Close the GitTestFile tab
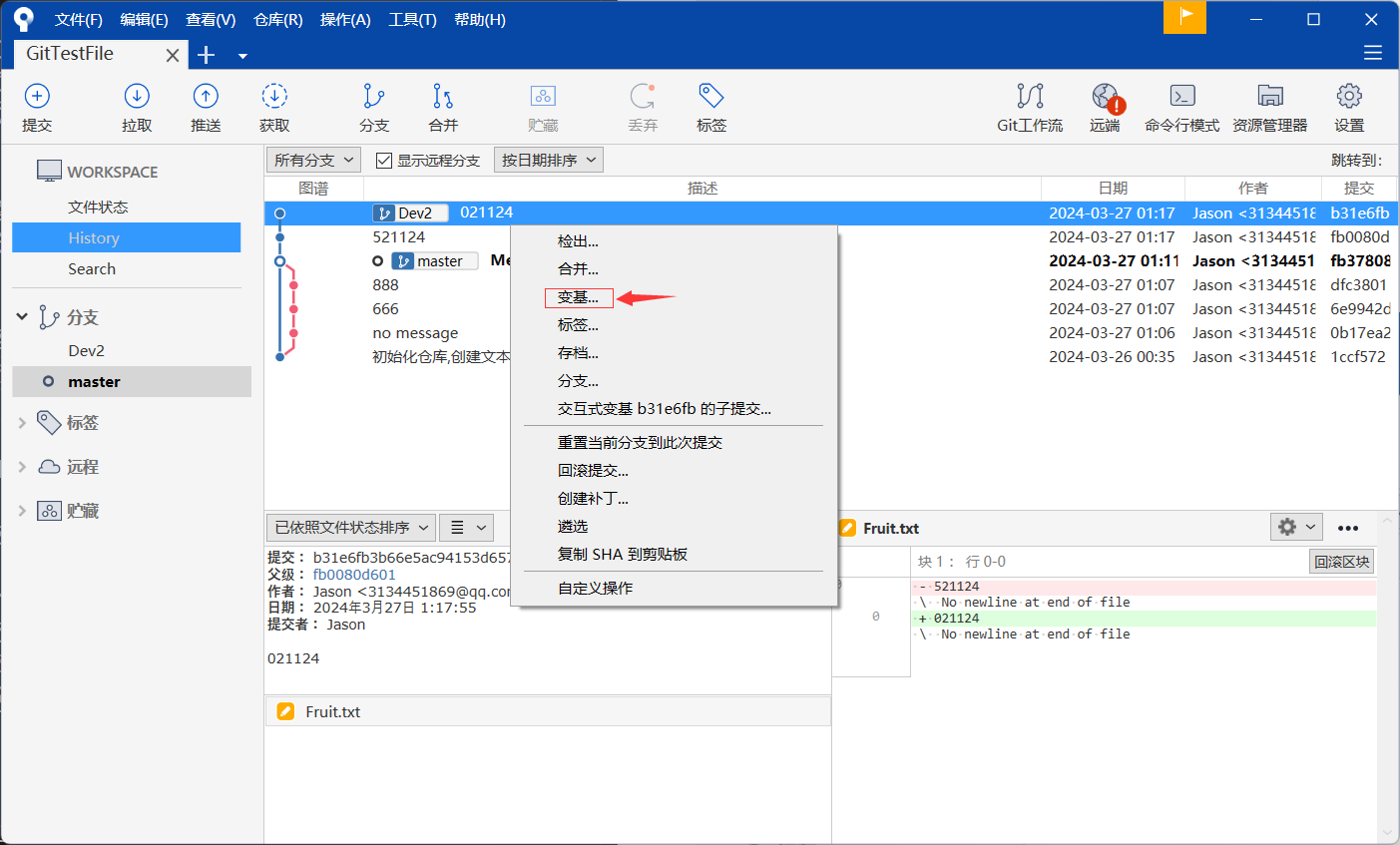 173,56
